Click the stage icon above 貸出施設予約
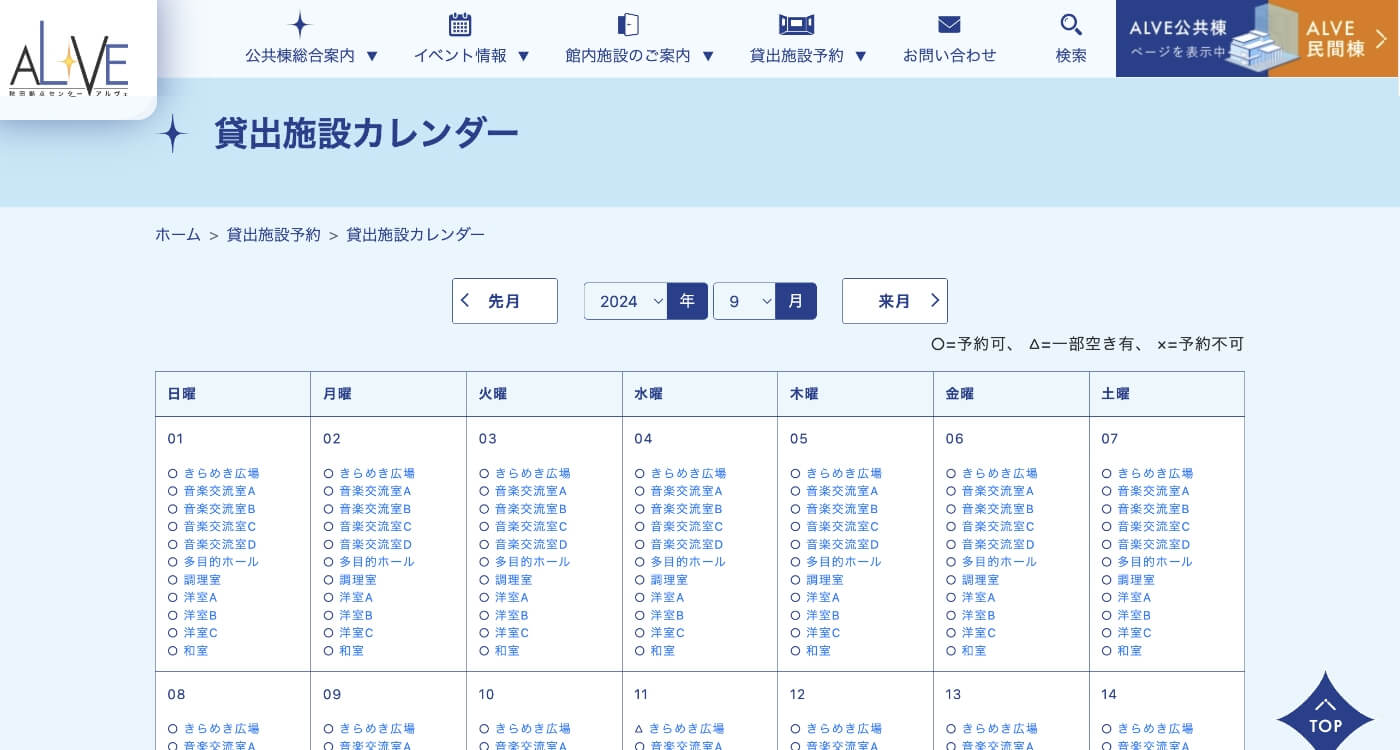 point(796,25)
